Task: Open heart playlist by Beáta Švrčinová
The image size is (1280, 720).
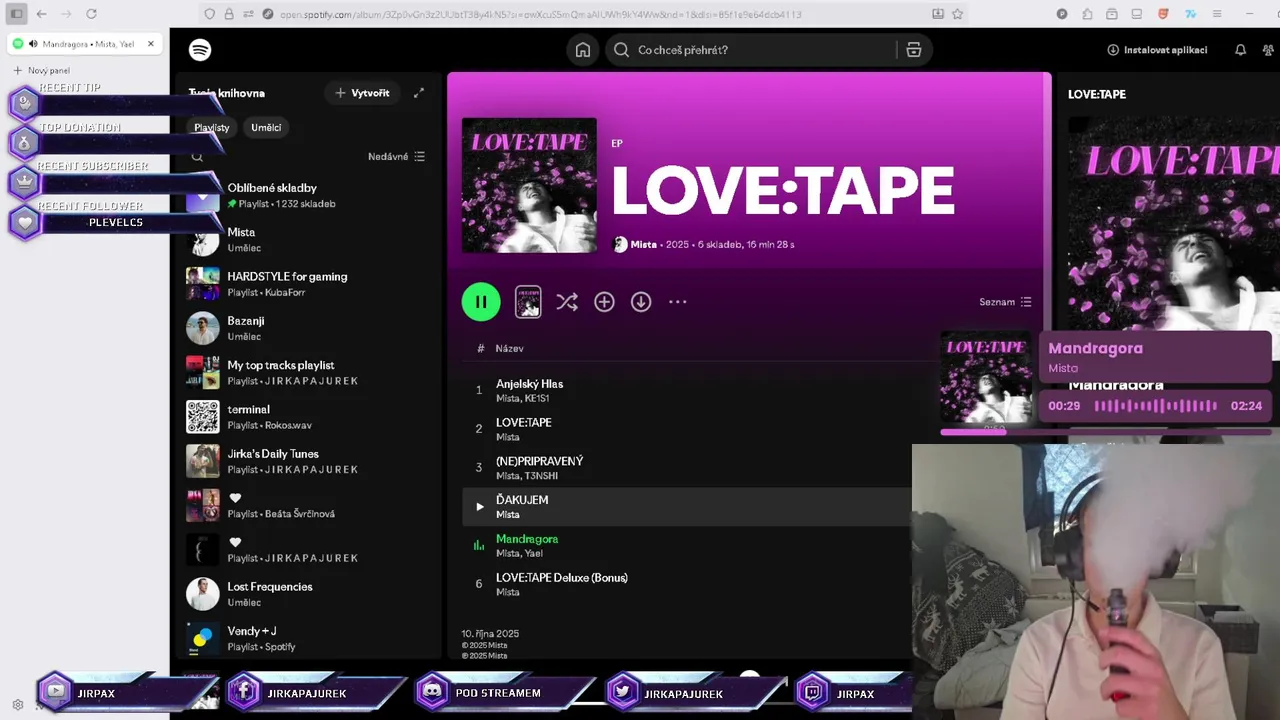Action: [309, 505]
